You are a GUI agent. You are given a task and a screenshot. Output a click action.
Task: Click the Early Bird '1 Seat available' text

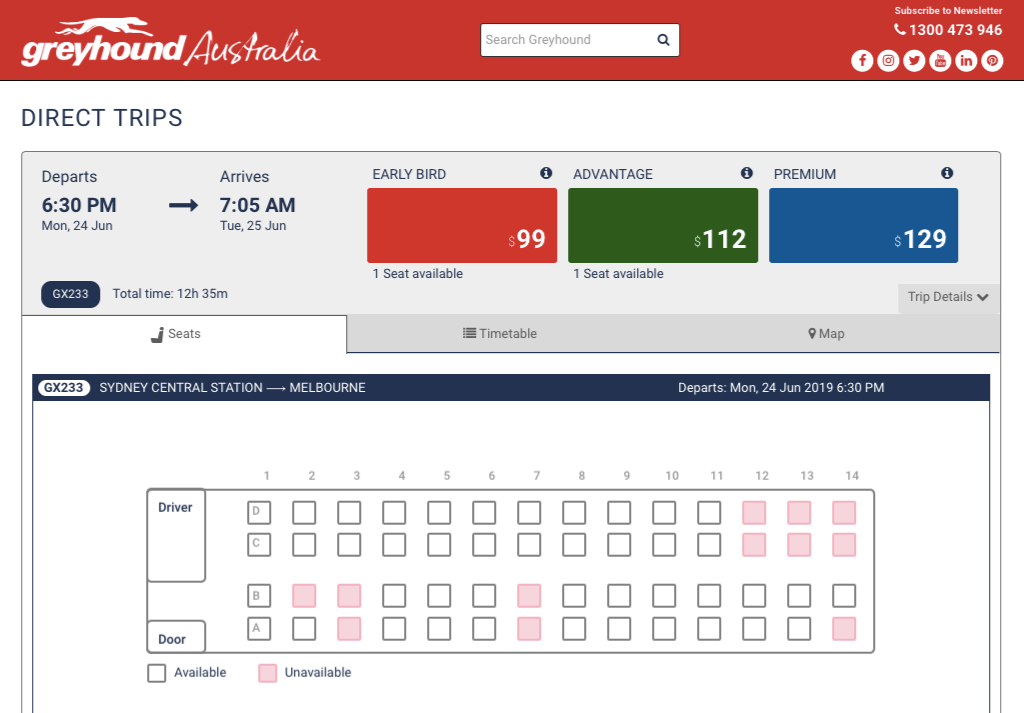coord(418,274)
